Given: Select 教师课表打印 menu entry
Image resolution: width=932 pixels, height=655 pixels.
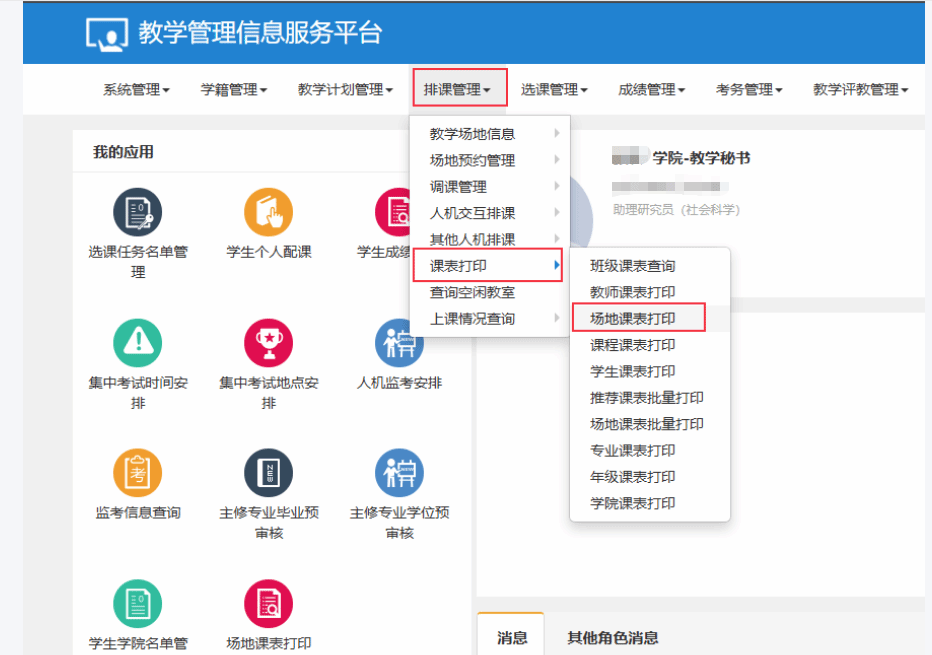Looking at the screenshot, I should tap(632, 292).
